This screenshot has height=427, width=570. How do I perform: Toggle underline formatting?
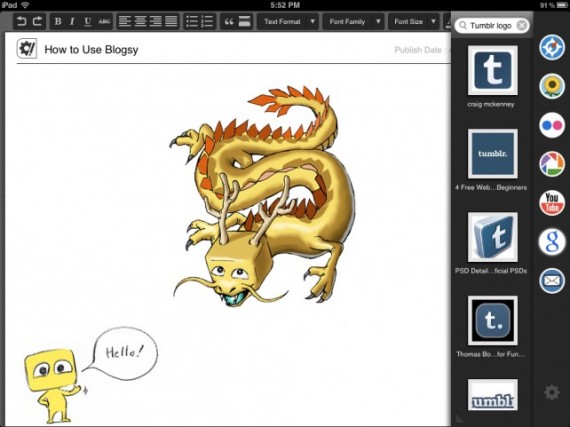tap(88, 21)
